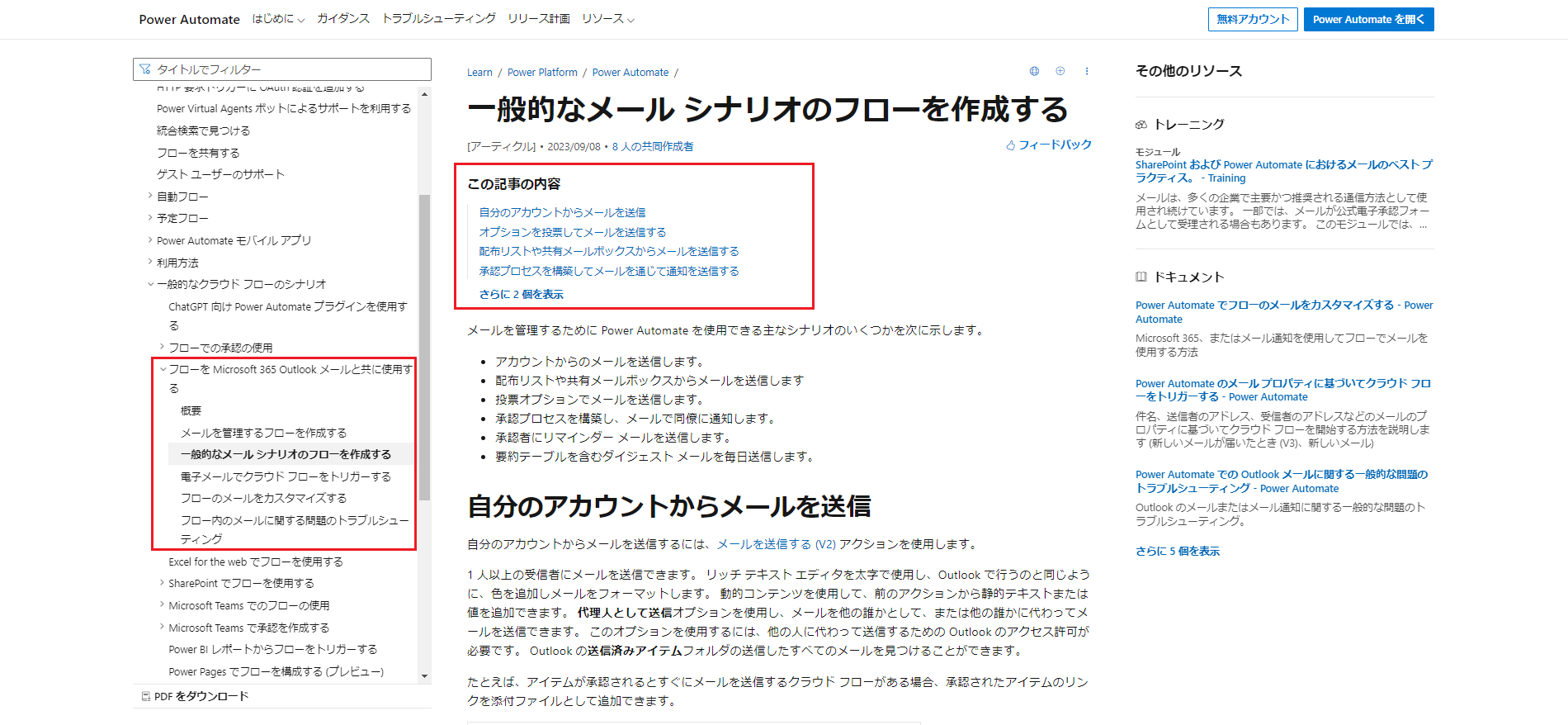Click the sidebar scrollbar thumb
The width and height of the screenshot is (1568, 725).
point(424,347)
